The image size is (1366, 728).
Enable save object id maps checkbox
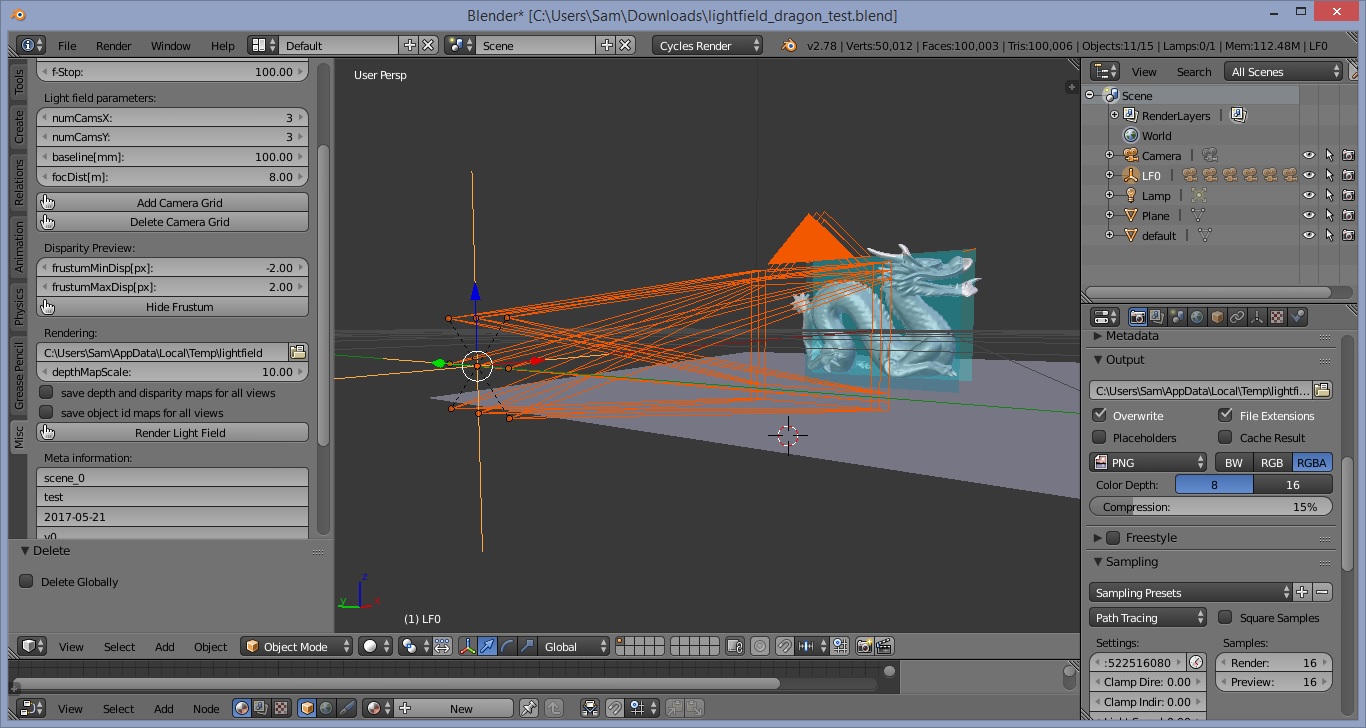click(46, 412)
